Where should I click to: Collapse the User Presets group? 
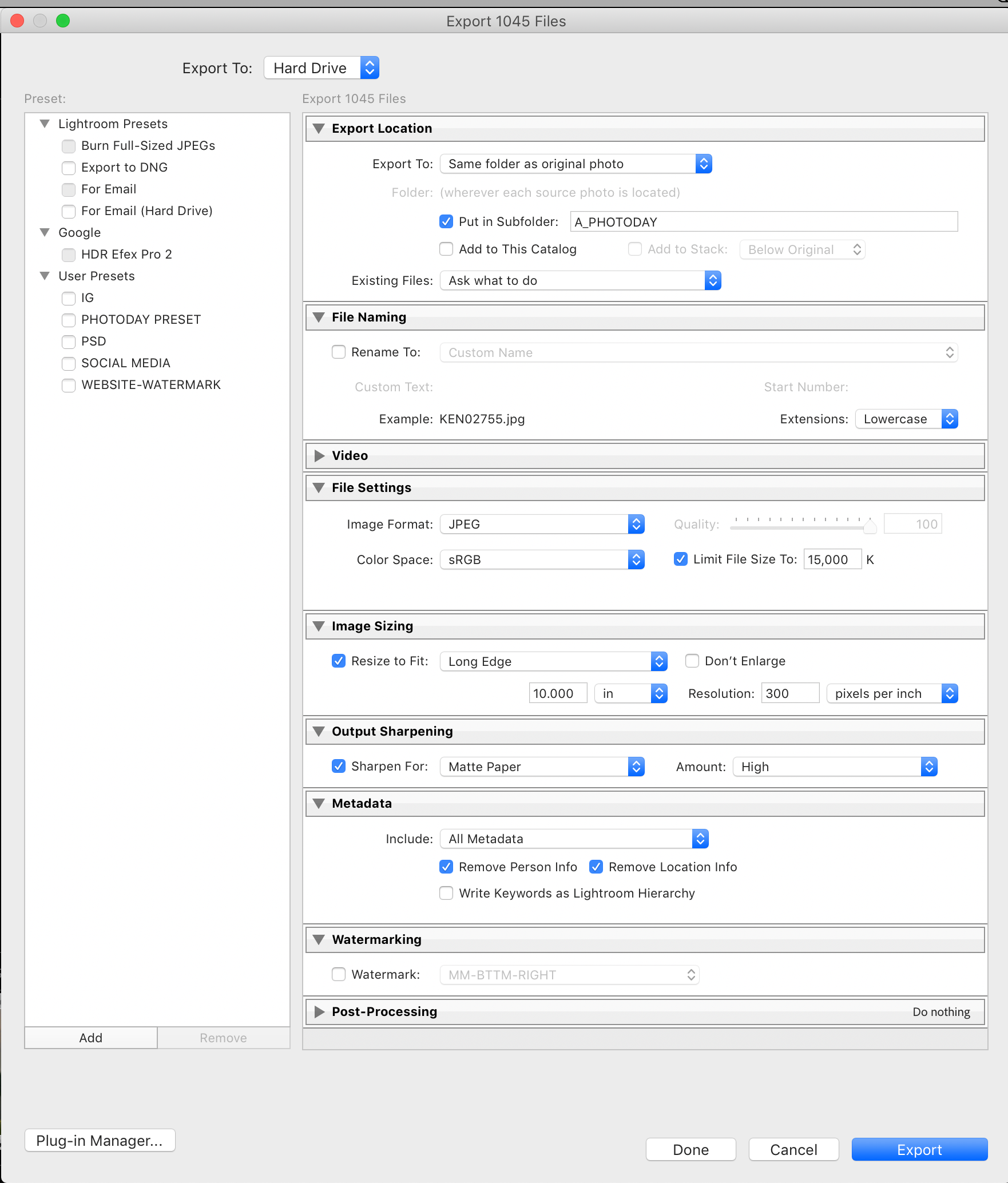click(x=45, y=276)
